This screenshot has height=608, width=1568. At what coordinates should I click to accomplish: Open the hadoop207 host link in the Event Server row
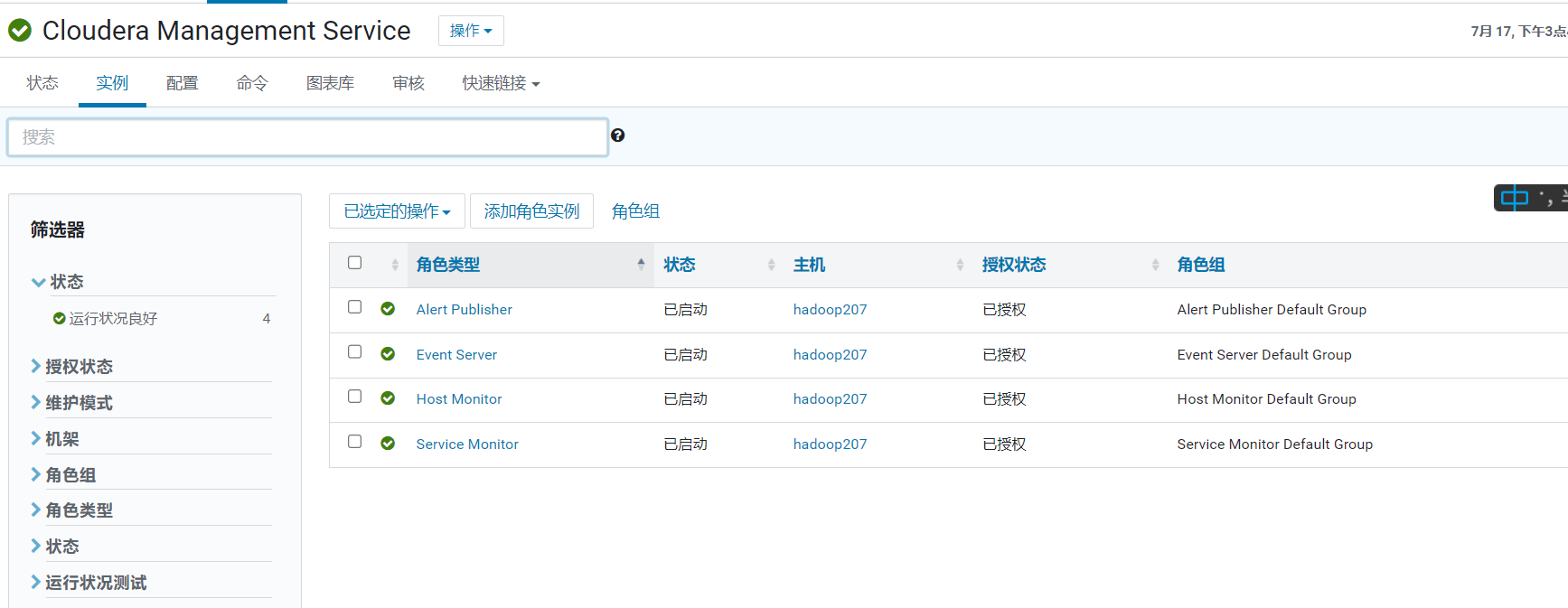coord(830,354)
